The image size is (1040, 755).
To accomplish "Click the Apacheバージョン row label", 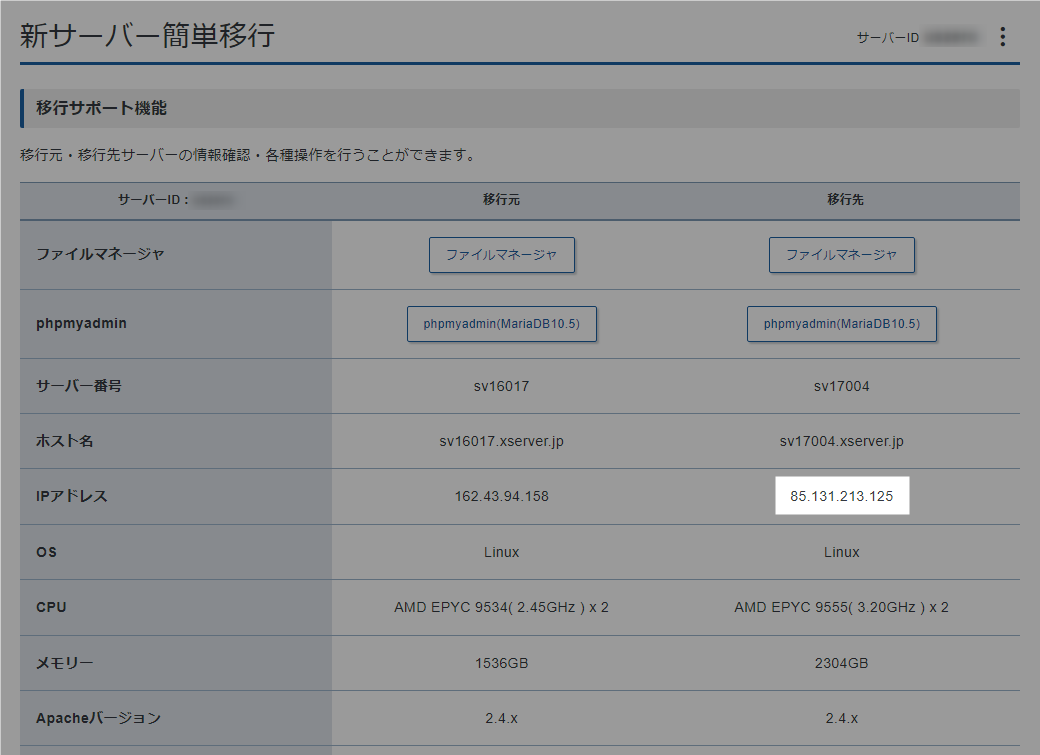I will point(80,717).
